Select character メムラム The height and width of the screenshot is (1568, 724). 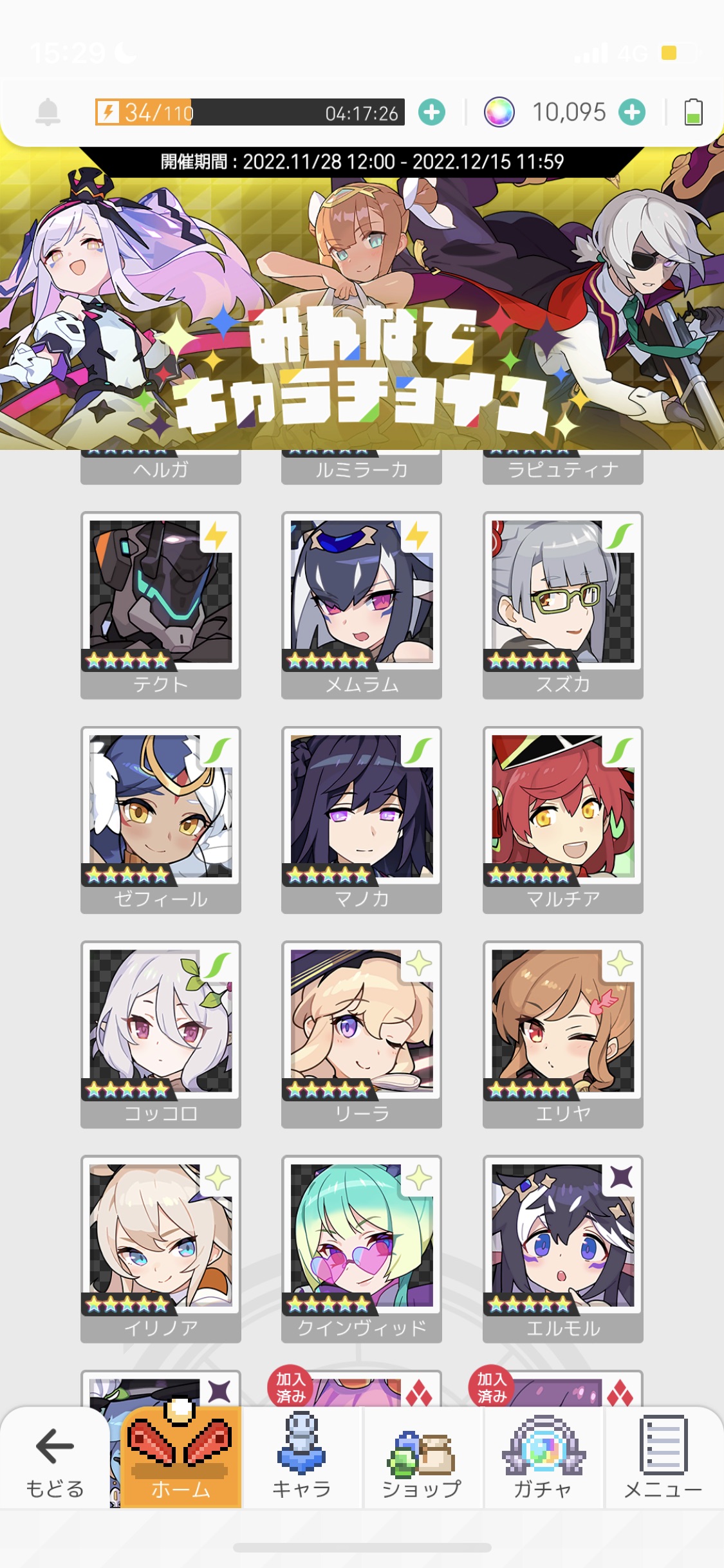[362, 605]
